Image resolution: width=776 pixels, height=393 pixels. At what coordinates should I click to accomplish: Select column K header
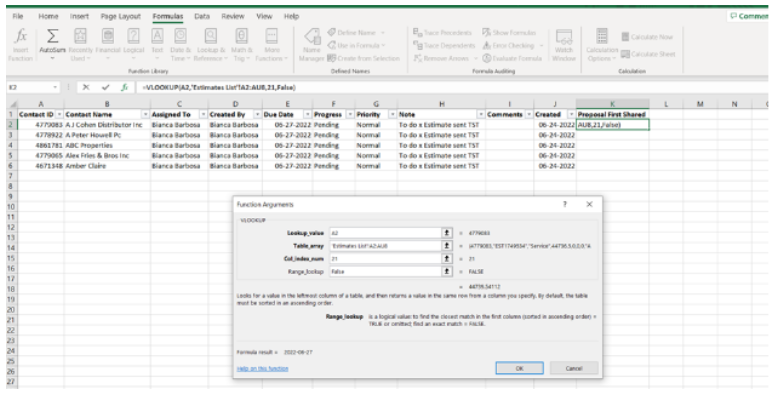click(612, 104)
